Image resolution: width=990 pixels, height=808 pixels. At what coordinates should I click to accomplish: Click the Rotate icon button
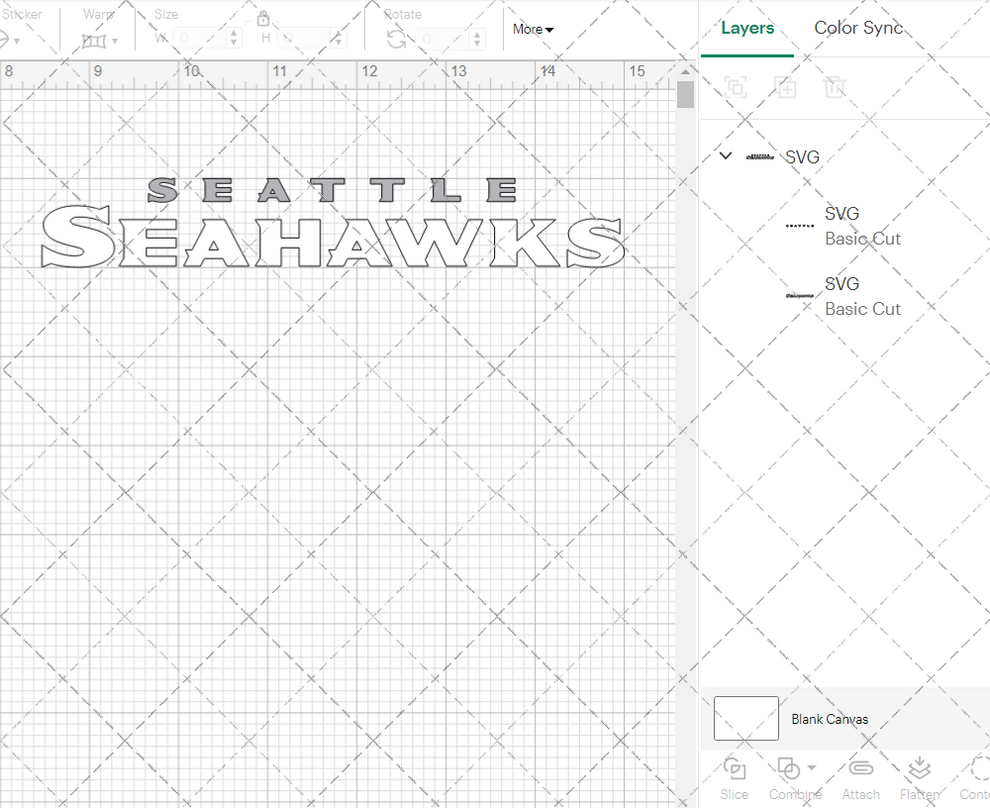[x=394, y=38]
